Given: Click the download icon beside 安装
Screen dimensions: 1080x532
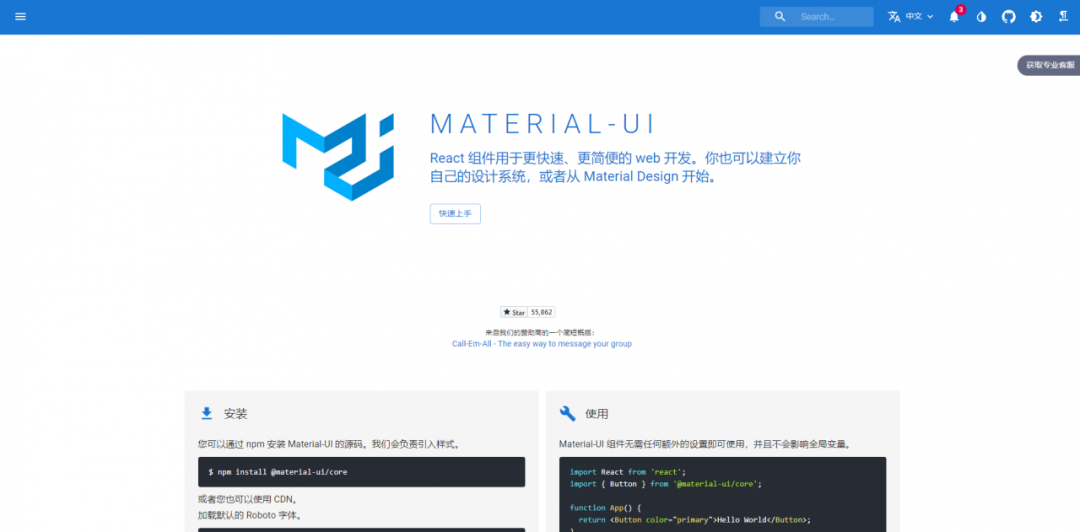Looking at the screenshot, I should tap(207, 413).
